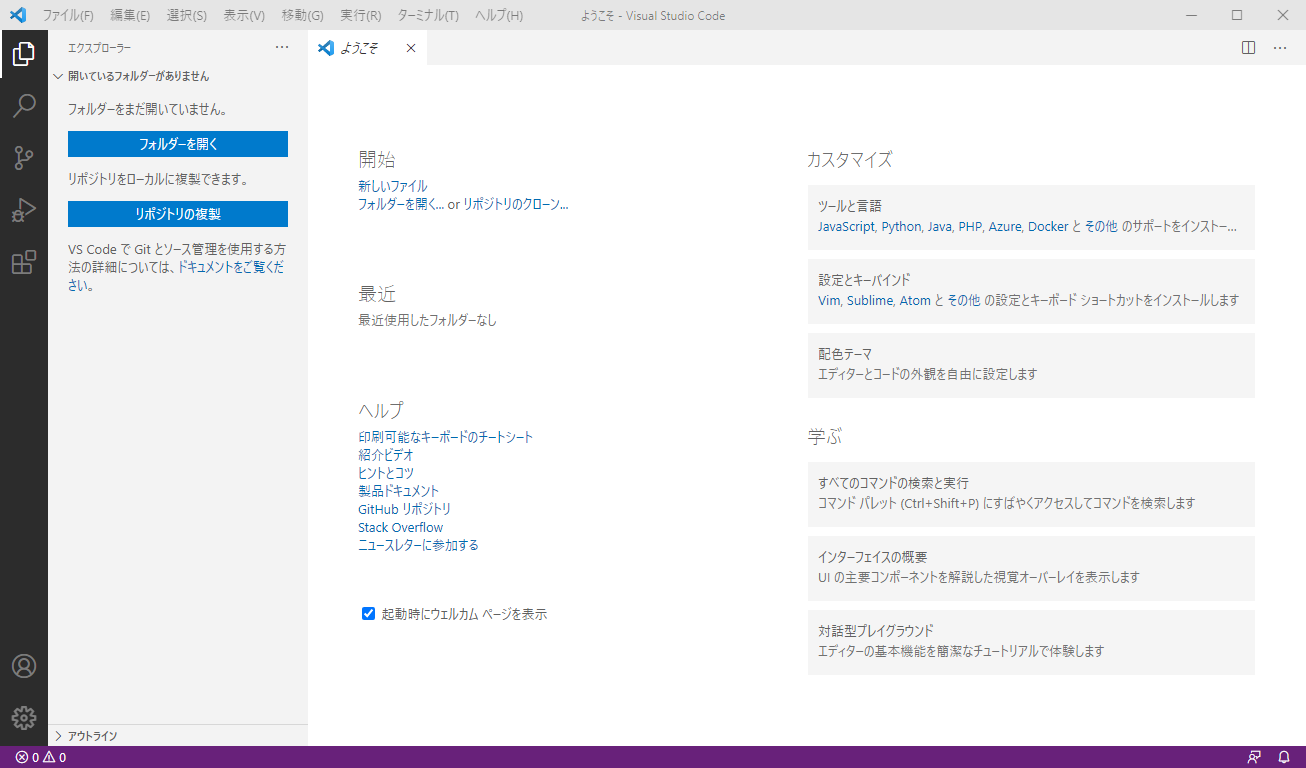
Task: Click リポジトリのクローン... link
Action: click(x=515, y=204)
